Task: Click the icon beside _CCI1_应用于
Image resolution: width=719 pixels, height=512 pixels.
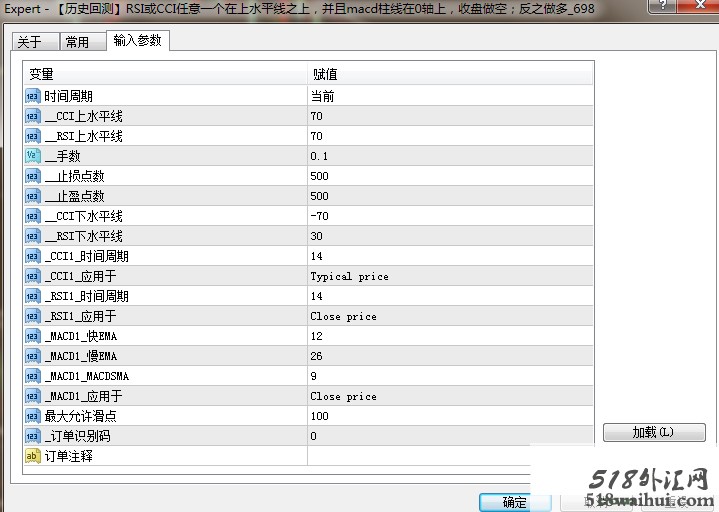Action: click(33, 276)
